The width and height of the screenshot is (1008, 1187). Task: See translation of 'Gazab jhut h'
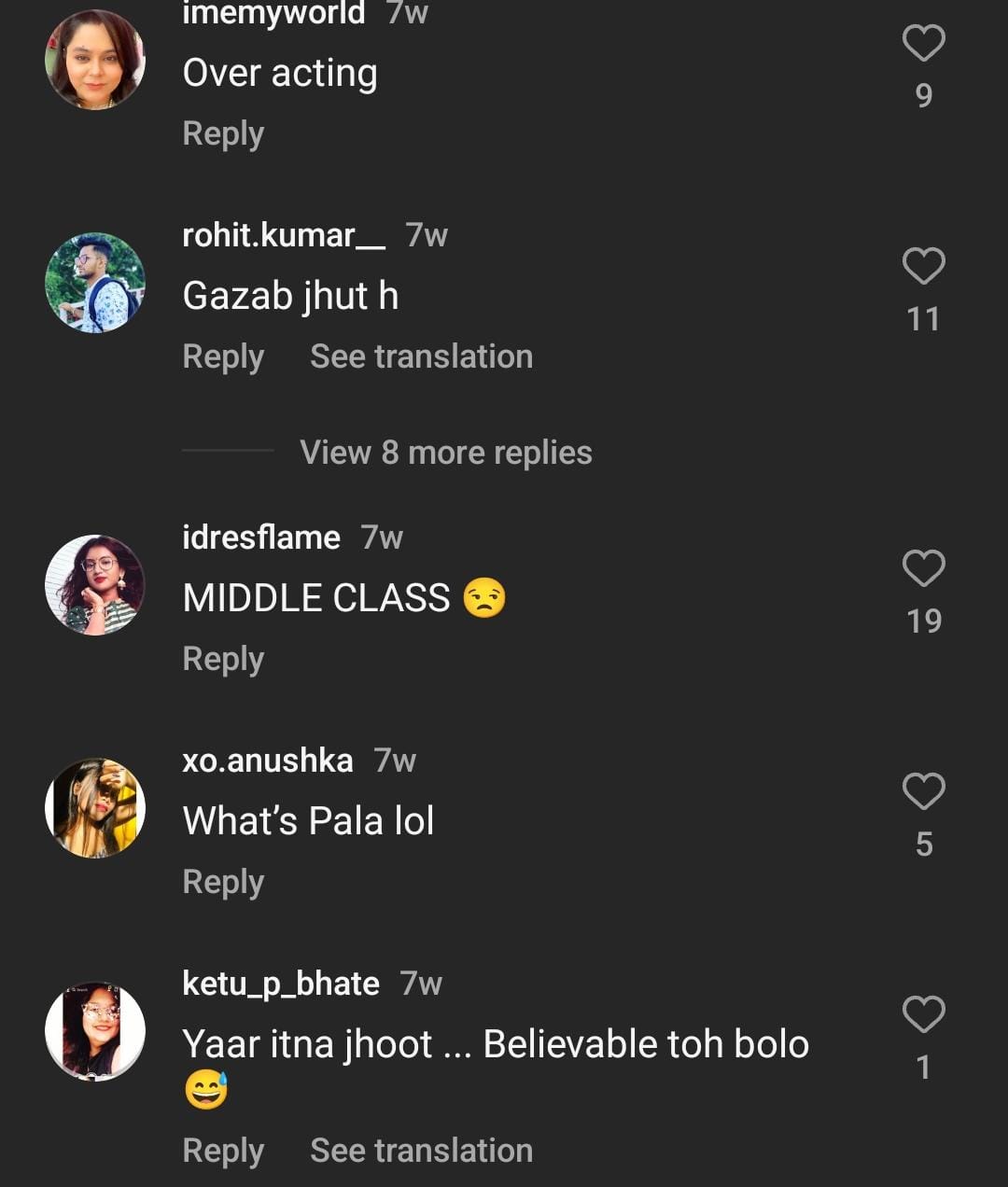421,356
